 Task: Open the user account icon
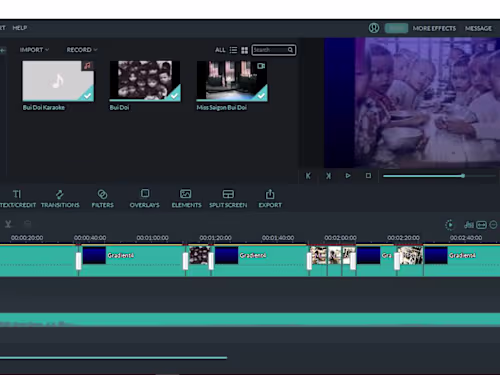click(x=374, y=28)
